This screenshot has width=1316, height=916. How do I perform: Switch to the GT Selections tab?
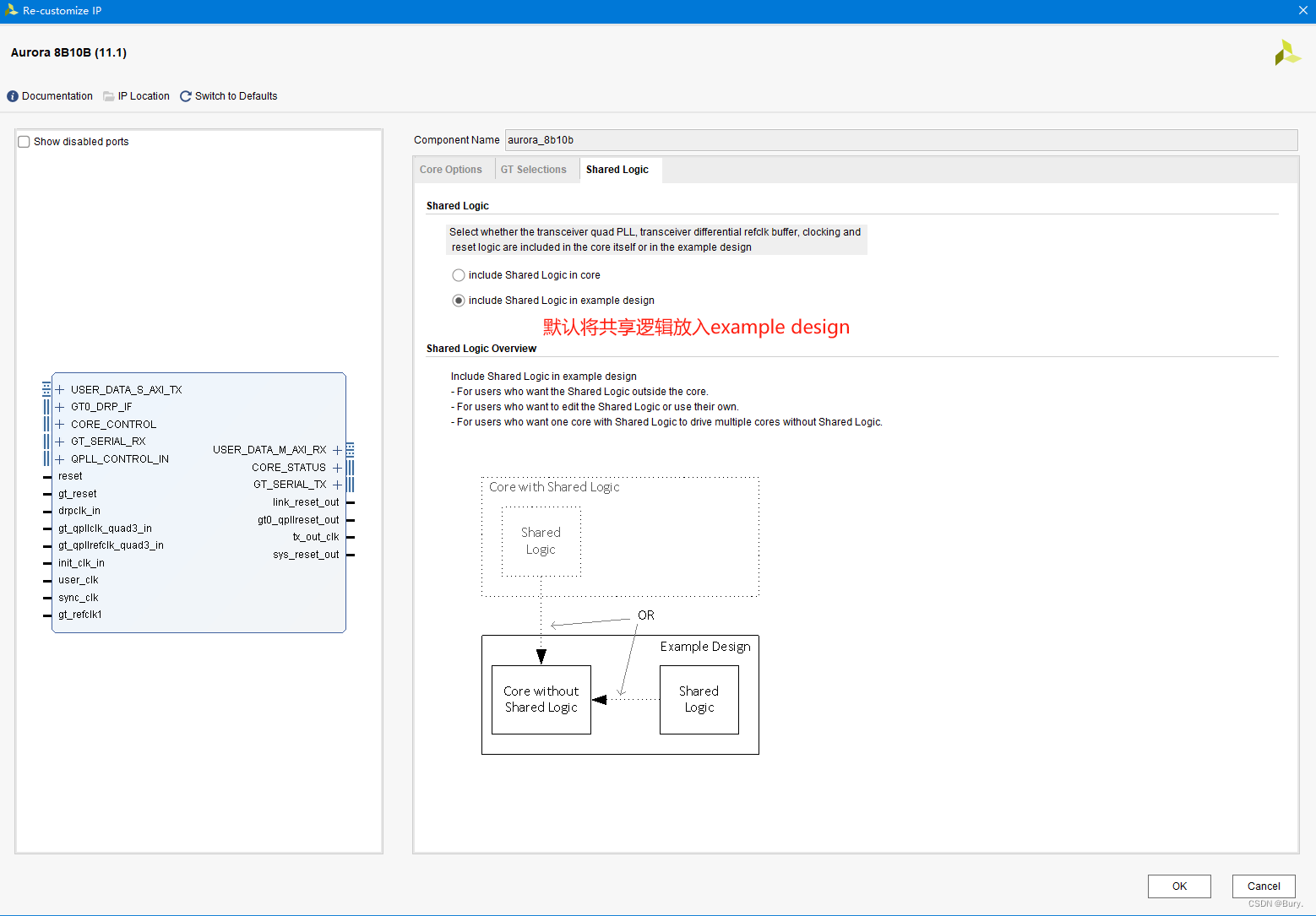tap(534, 170)
